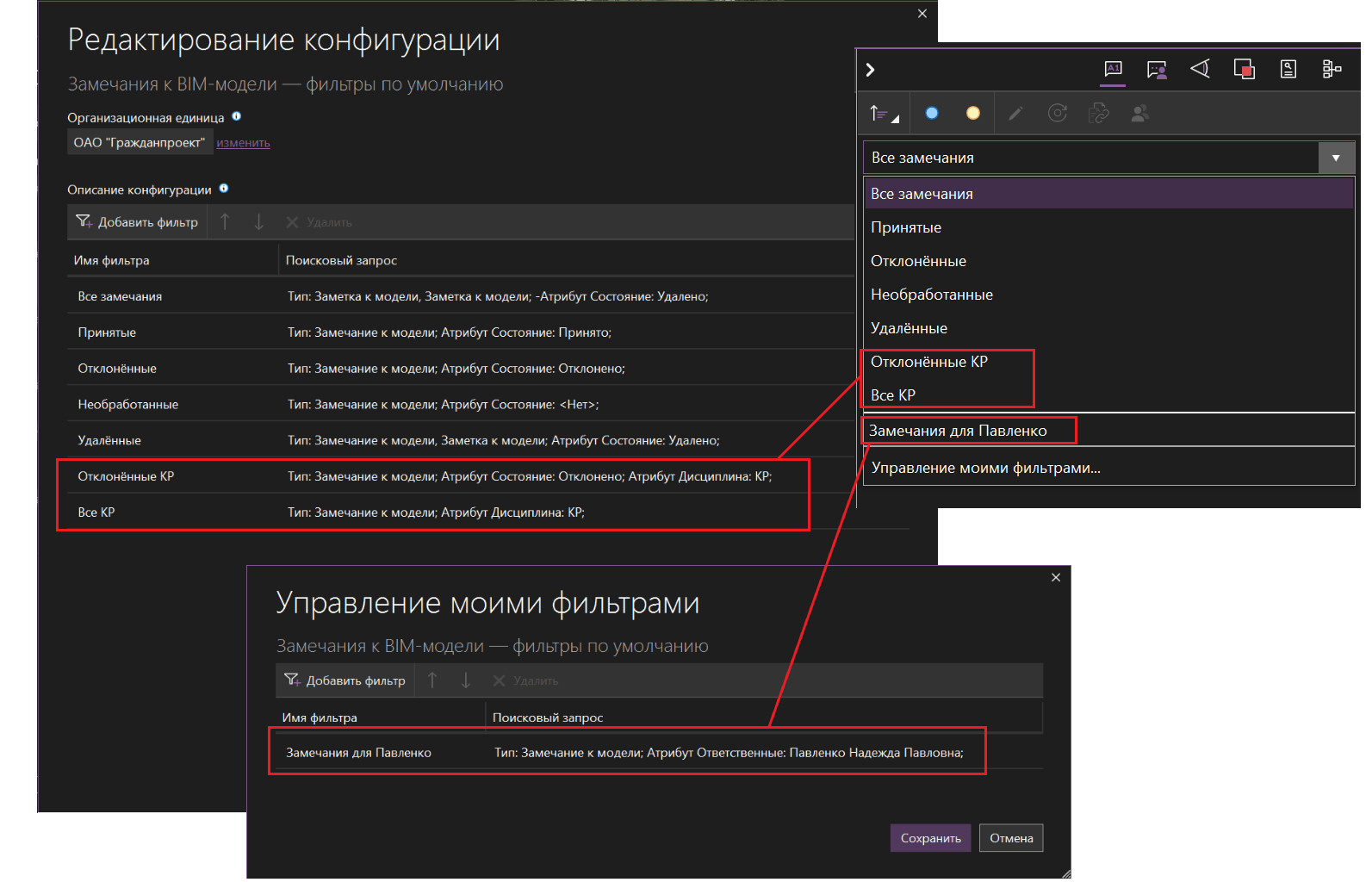Click the greyed-out pencil edit icon
The image size is (1372, 882).
tap(1015, 113)
